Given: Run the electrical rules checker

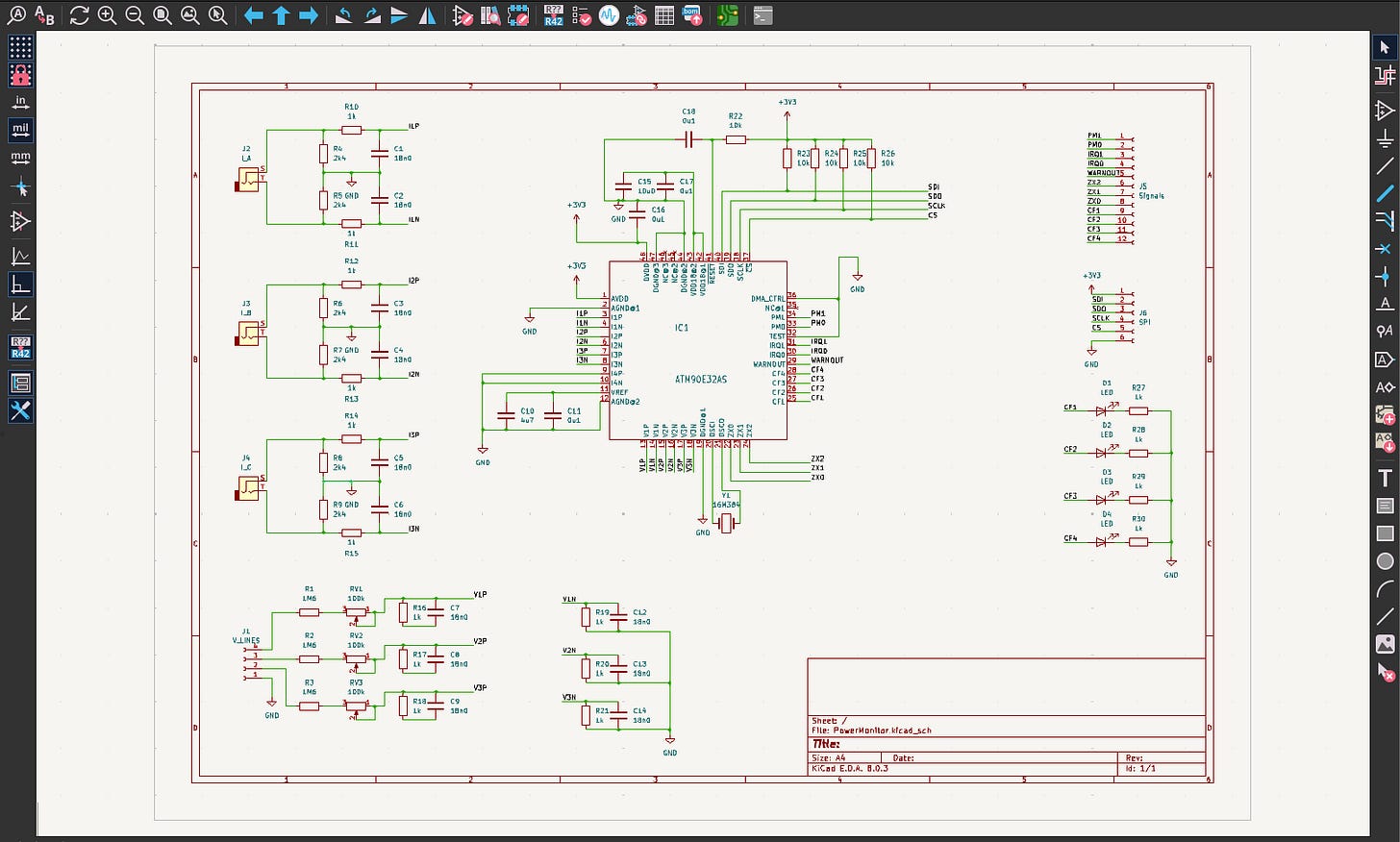Looking at the screenshot, I should tap(582, 15).
